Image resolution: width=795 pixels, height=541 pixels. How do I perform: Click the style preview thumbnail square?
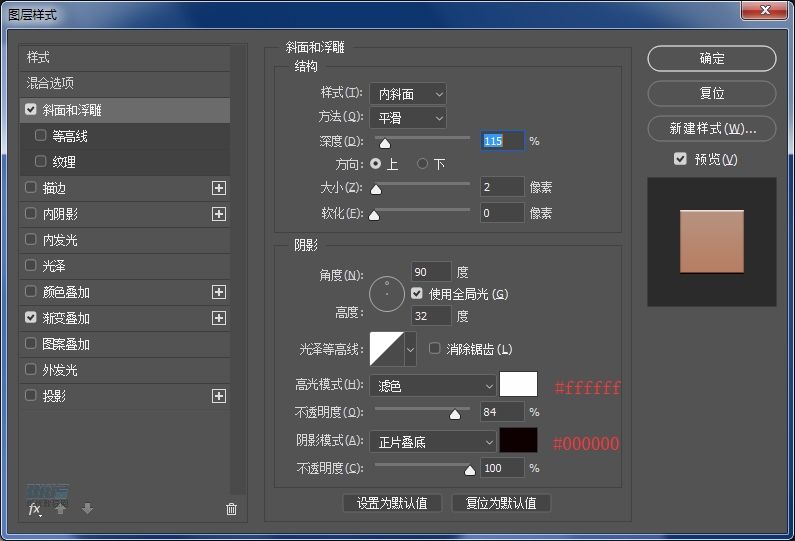click(x=712, y=241)
